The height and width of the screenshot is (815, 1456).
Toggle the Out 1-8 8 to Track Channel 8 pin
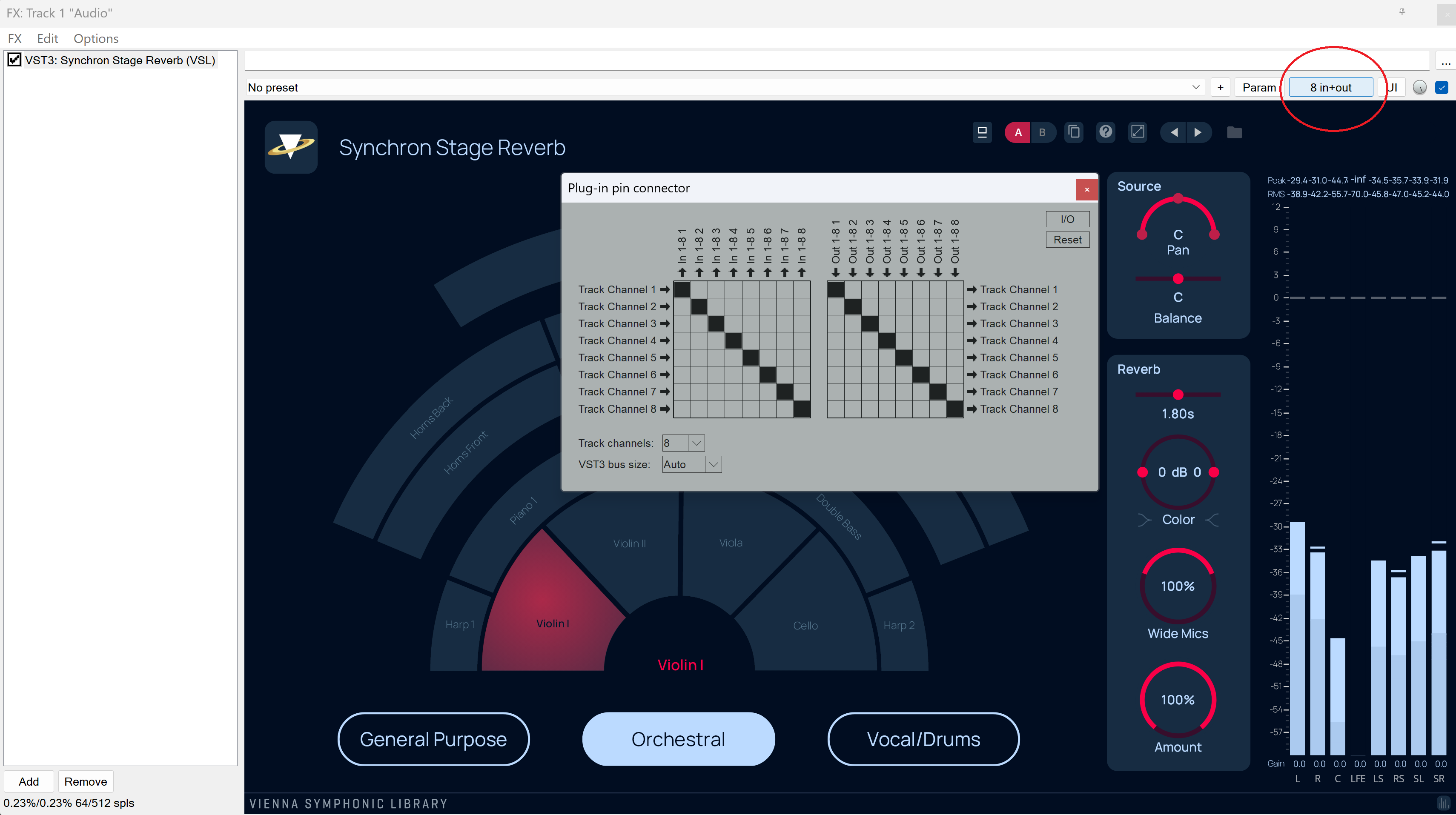click(955, 409)
